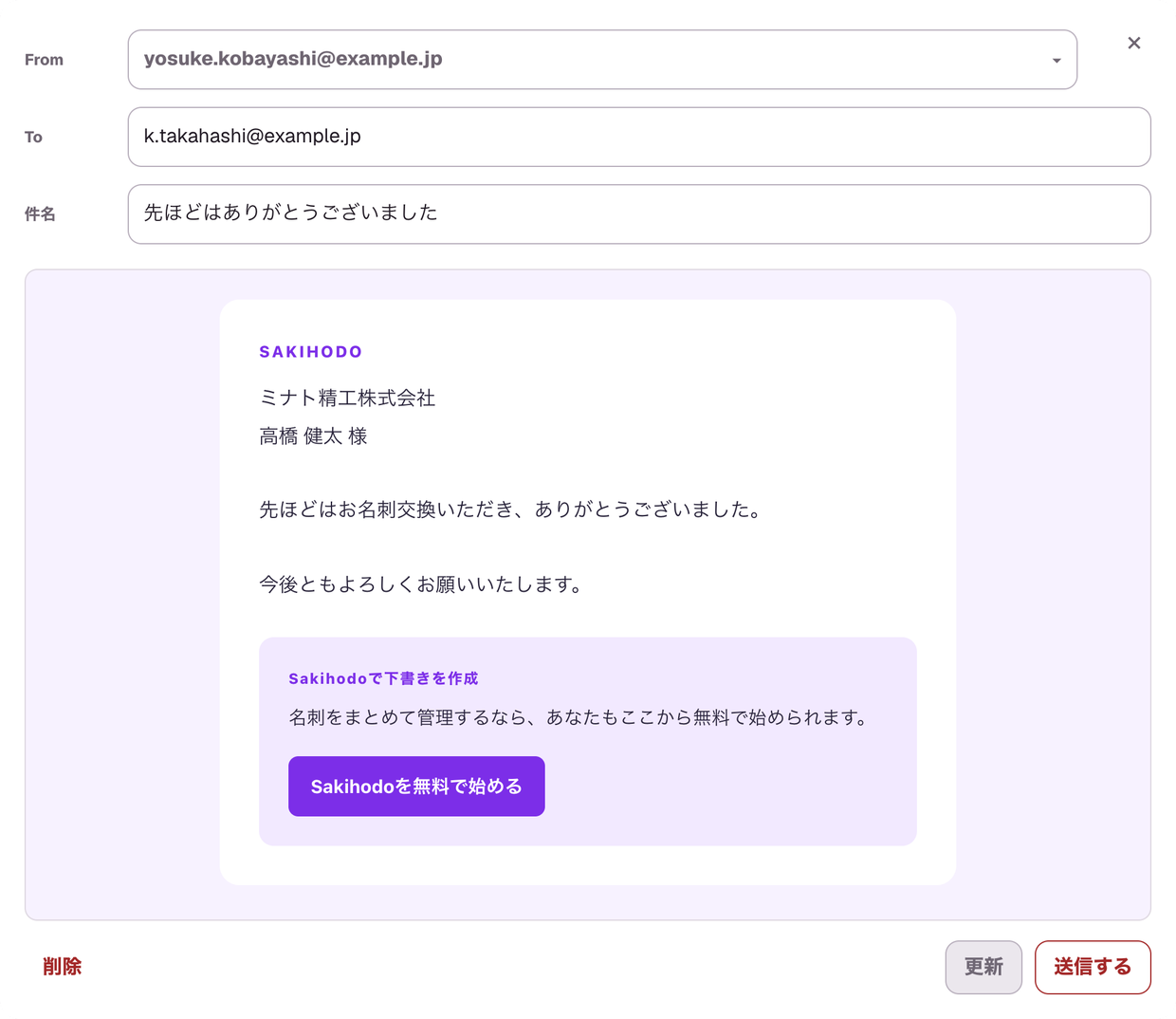Click the To label
The image size is (1176, 1019).
(33, 138)
